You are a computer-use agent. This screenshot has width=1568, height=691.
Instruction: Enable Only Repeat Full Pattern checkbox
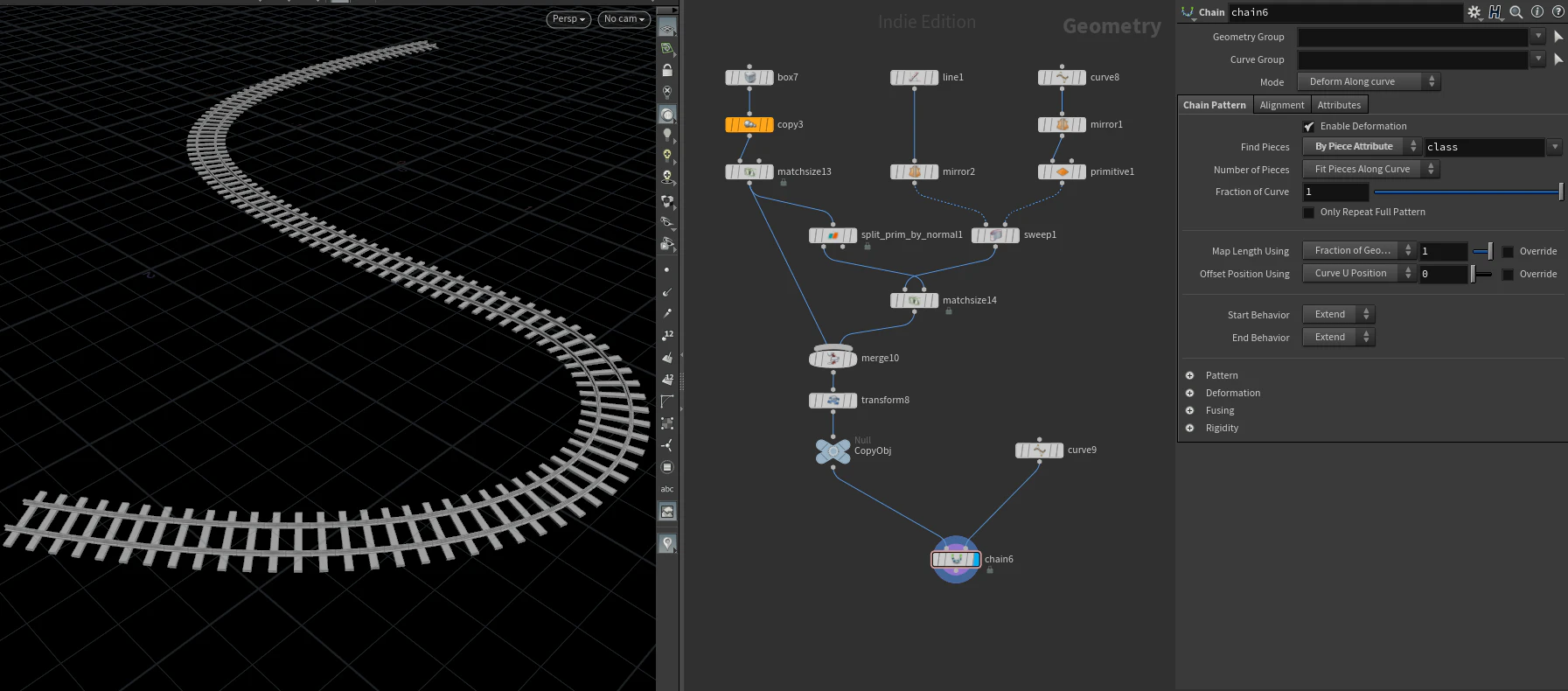(x=1308, y=213)
